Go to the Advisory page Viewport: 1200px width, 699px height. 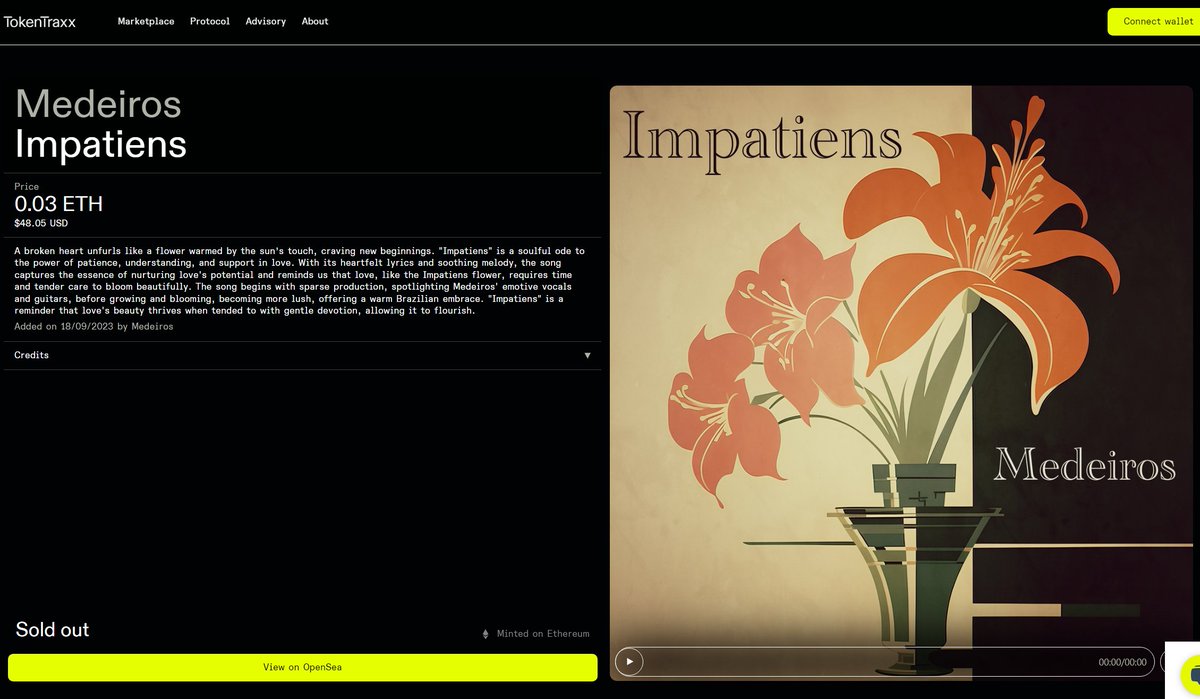tap(266, 21)
